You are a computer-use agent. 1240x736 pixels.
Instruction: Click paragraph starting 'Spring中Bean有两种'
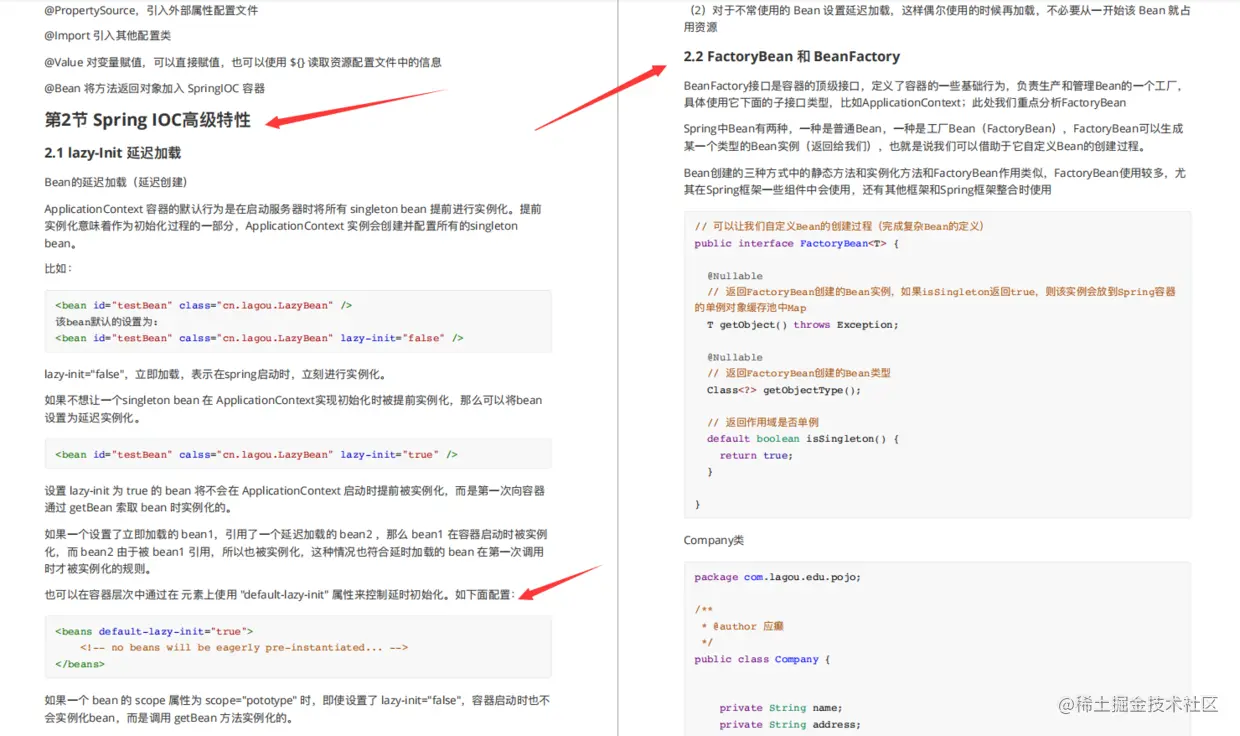pyautogui.click(x=934, y=137)
